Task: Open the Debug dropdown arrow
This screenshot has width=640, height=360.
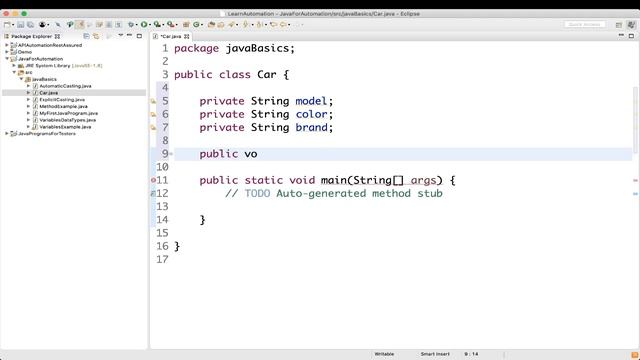Action: point(137,25)
